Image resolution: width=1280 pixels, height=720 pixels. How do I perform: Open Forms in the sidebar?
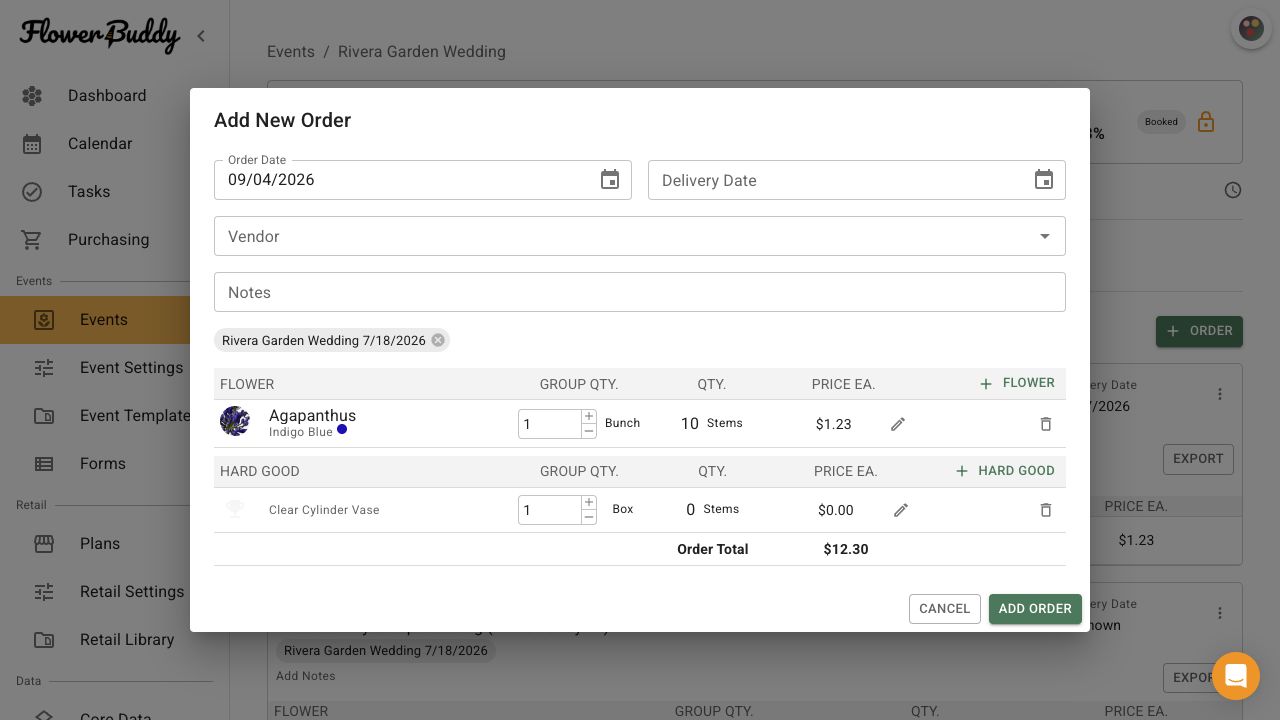pos(103,464)
